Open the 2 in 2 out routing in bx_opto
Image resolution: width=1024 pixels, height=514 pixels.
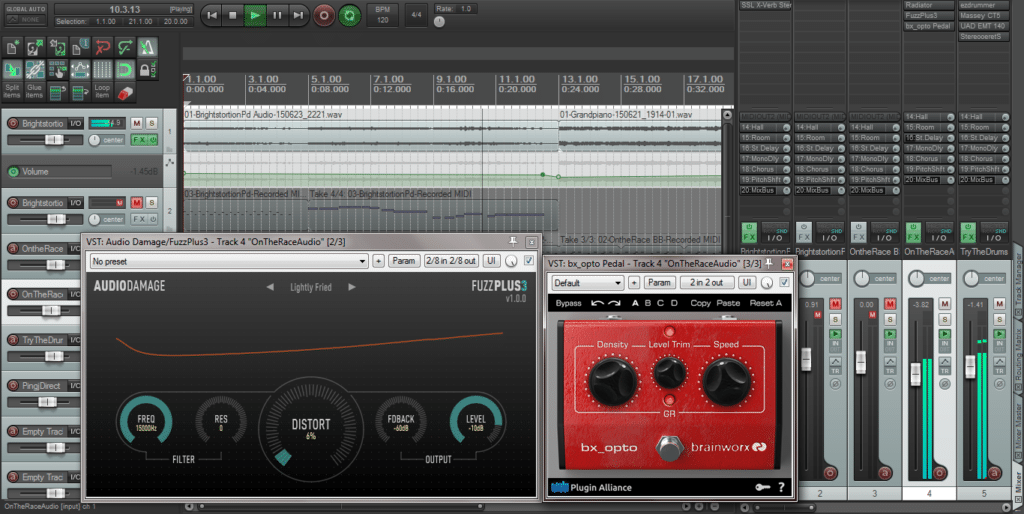point(707,283)
